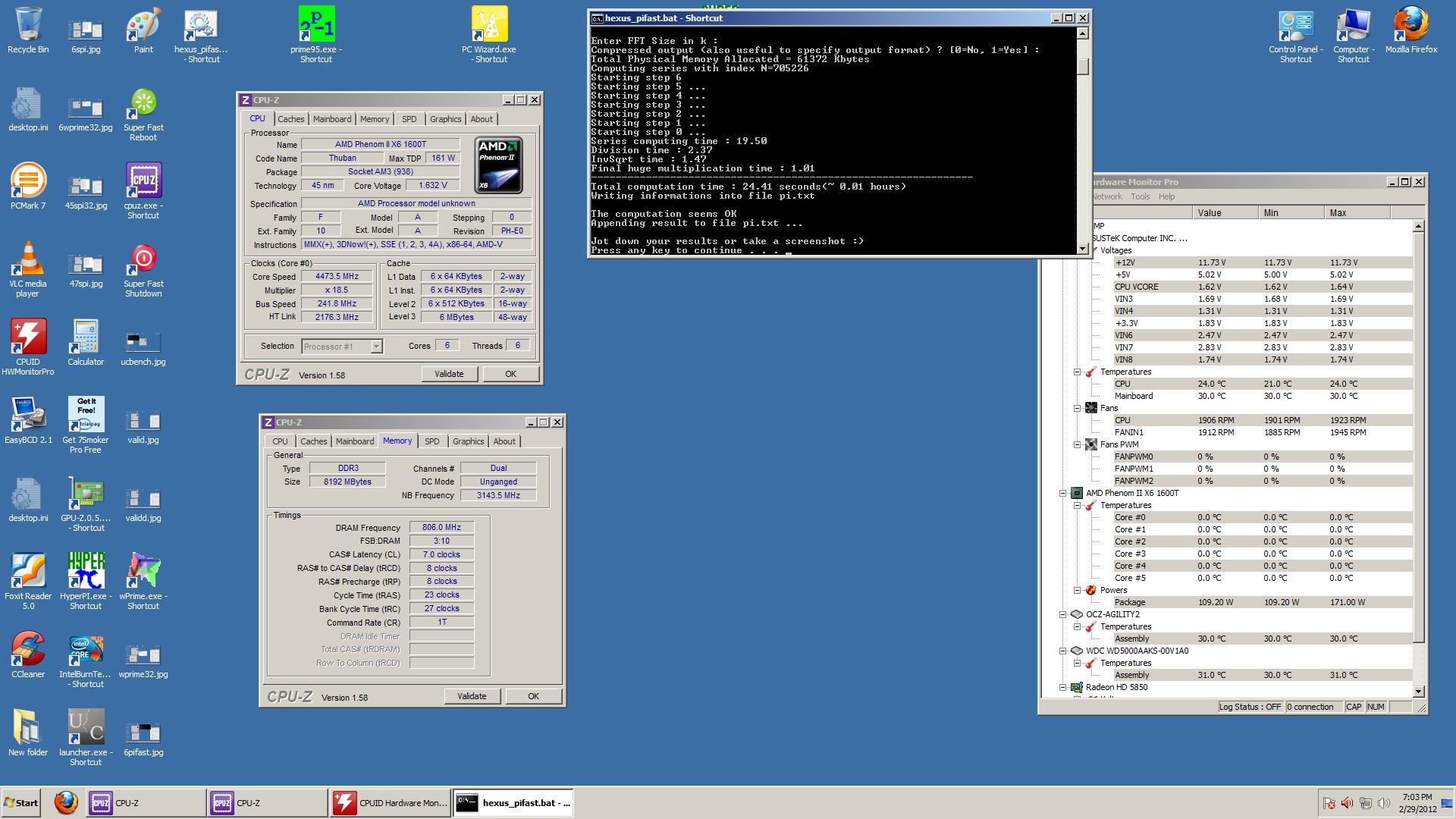The image size is (1456, 819).
Task: Open About tab in lower CPU-Z window
Action: click(504, 441)
